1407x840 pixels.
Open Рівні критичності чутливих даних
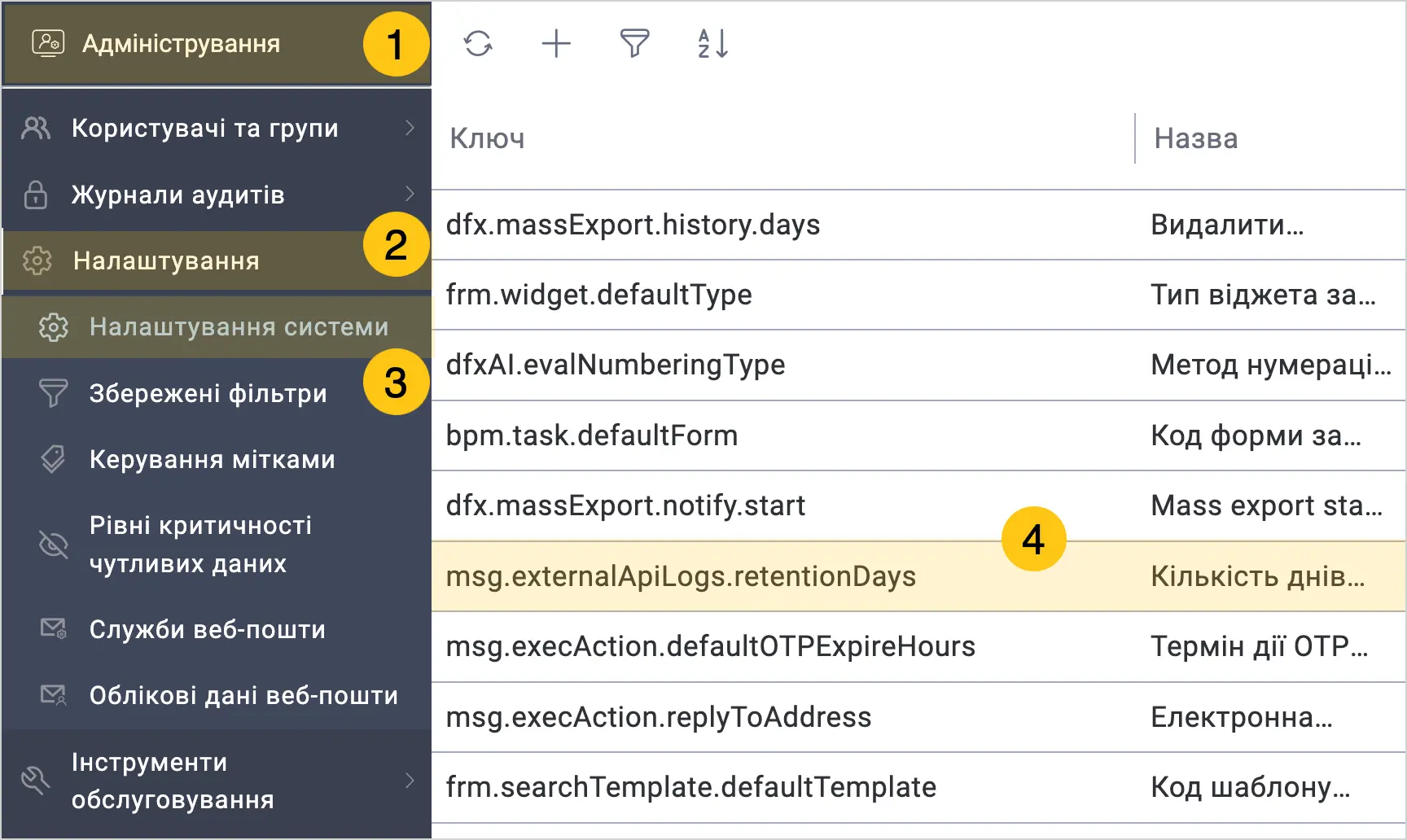tap(217, 544)
